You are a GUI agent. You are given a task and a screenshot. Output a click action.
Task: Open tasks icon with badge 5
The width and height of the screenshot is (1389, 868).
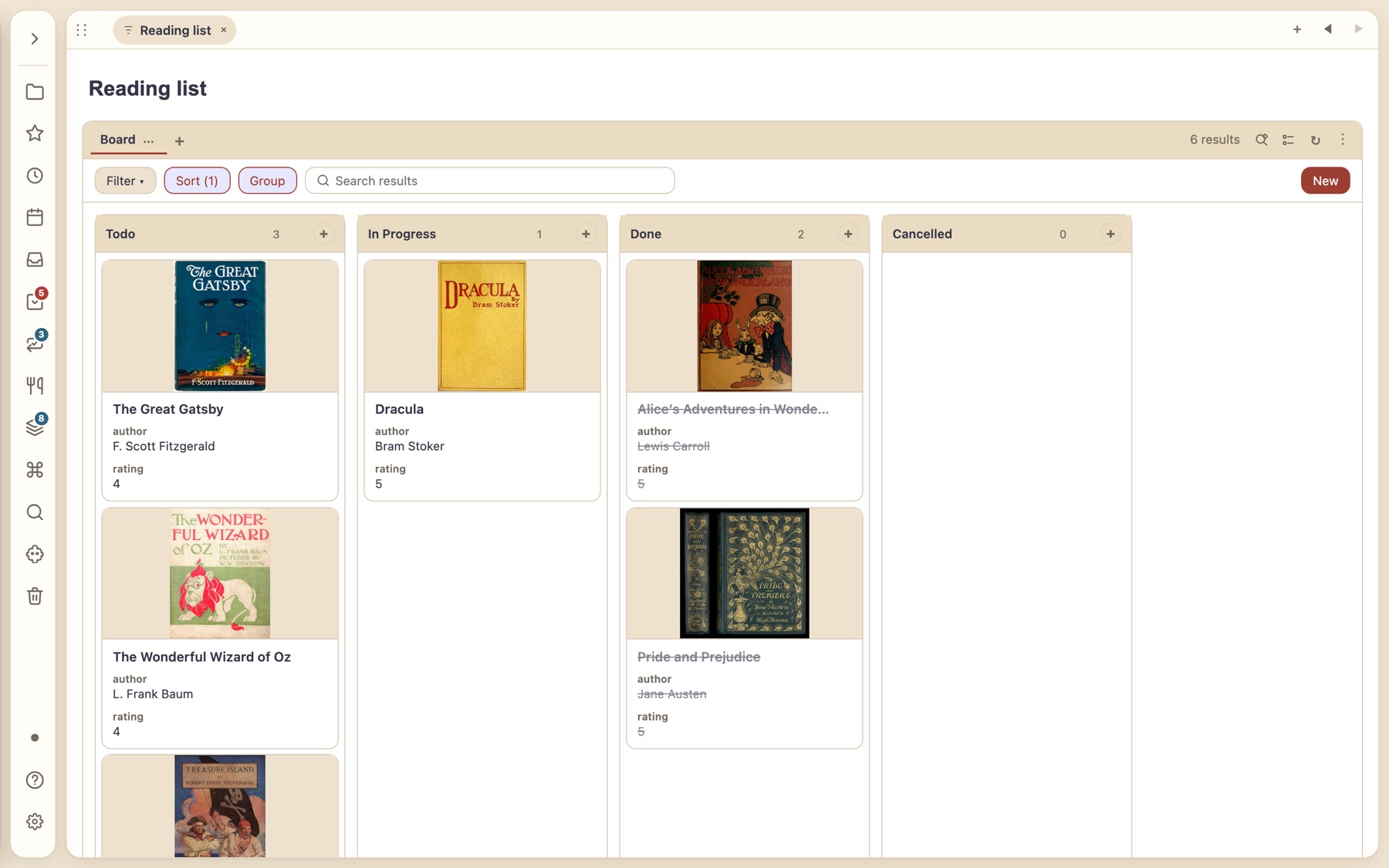pos(35,301)
